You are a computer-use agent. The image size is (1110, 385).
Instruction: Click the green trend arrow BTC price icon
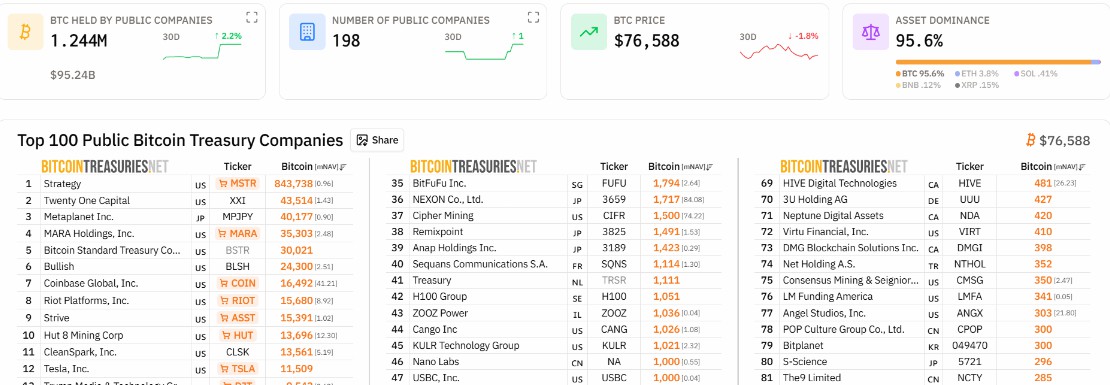coord(588,32)
